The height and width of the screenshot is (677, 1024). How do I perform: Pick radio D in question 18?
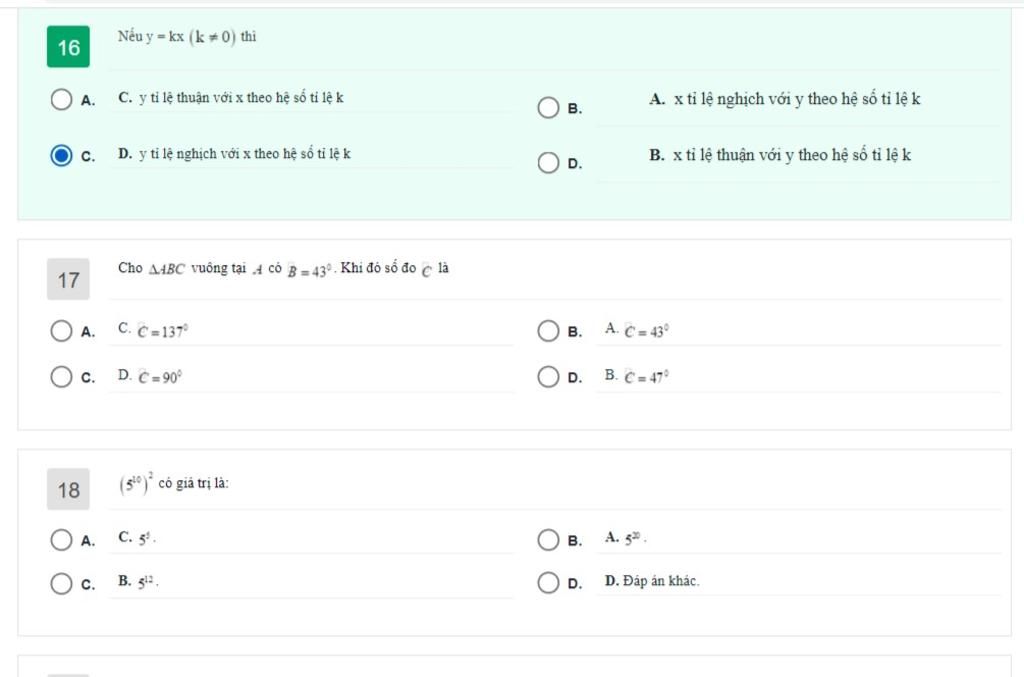548,584
